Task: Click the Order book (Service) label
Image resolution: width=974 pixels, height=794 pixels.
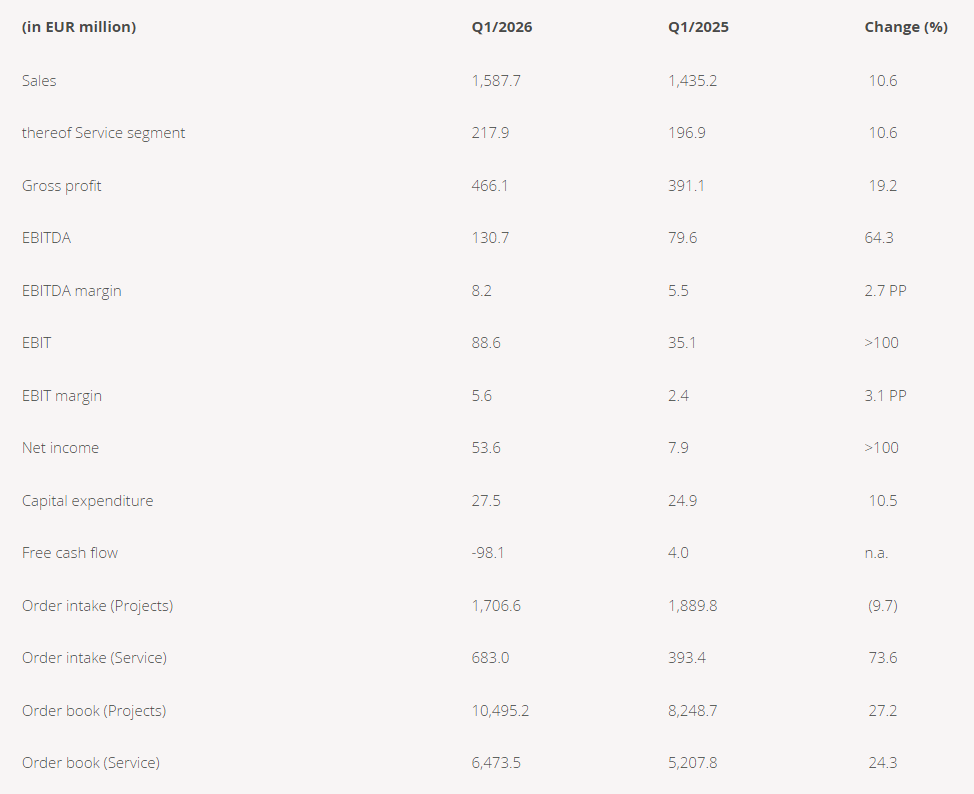Action: (x=90, y=763)
